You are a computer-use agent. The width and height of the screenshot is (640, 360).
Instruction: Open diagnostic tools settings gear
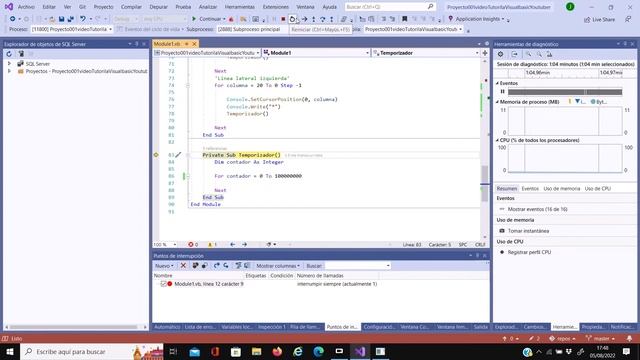[500, 54]
